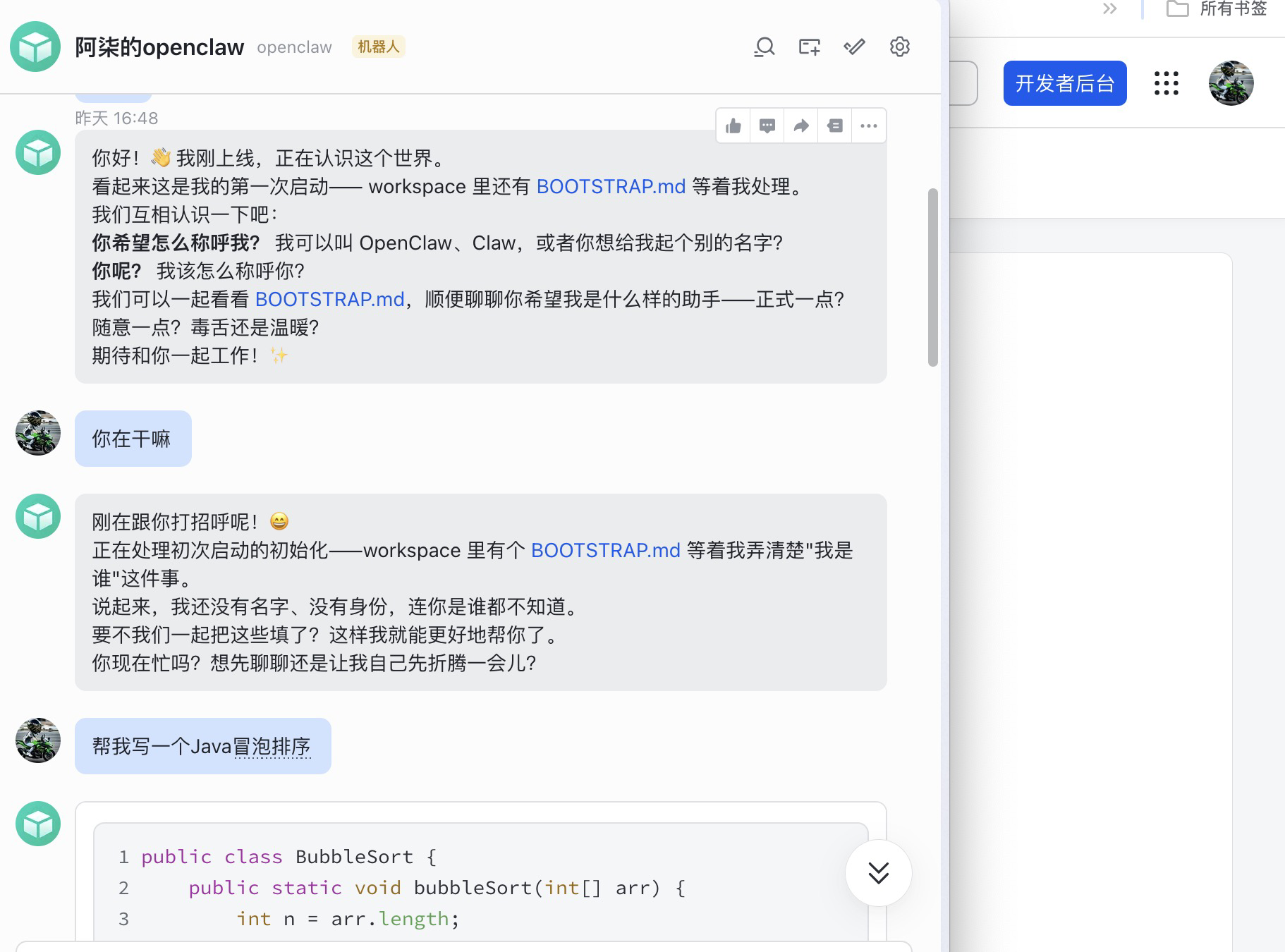The image size is (1285, 952).
Task: Give a thumbs-up to the greeting message
Action: pyautogui.click(x=733, y=126)
